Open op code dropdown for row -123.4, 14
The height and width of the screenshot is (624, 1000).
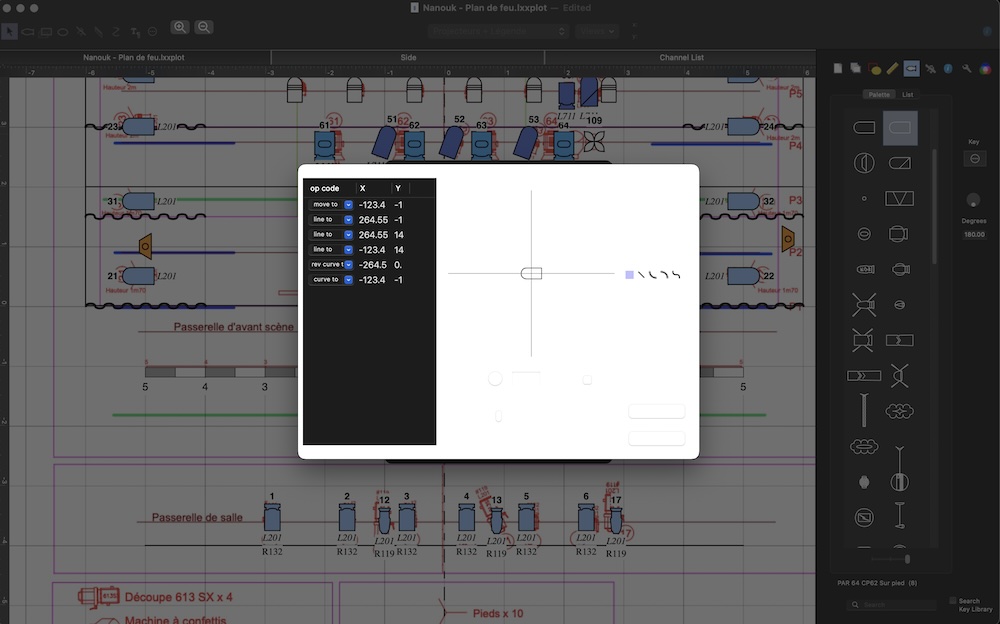[330, 249]
